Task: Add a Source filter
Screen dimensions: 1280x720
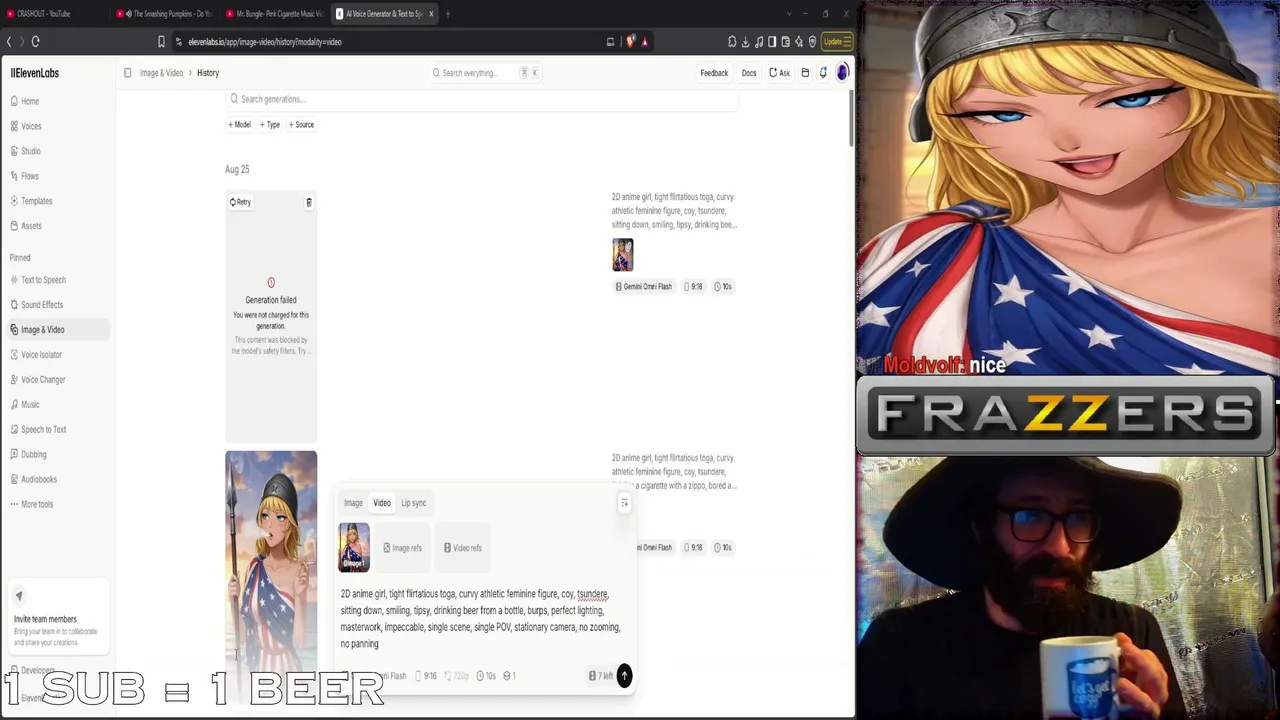Action: tap(301, 125)
